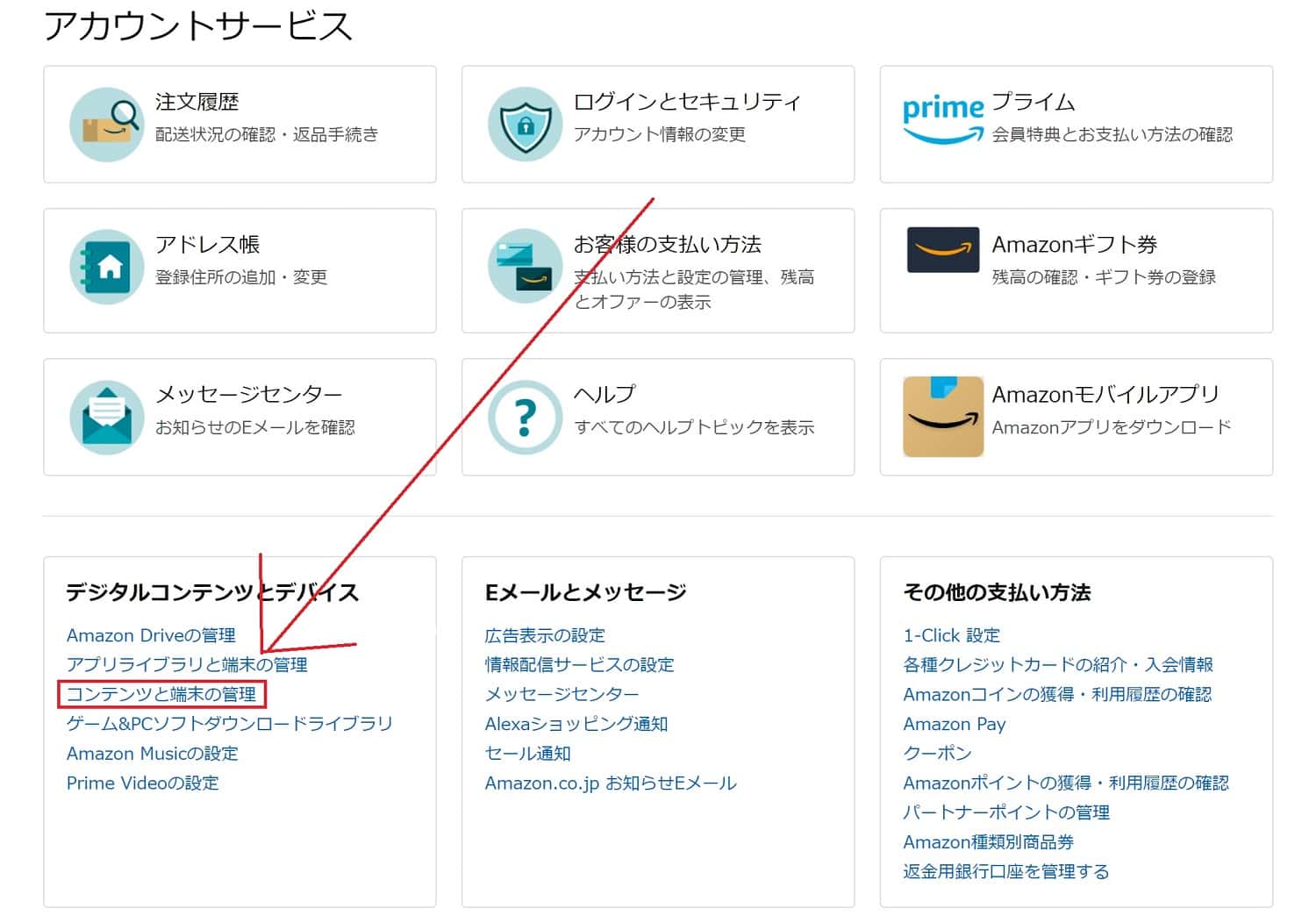Click メッセージセンター link under Eメールとメッセージ
1316x916 pixels.
point(562,694)
